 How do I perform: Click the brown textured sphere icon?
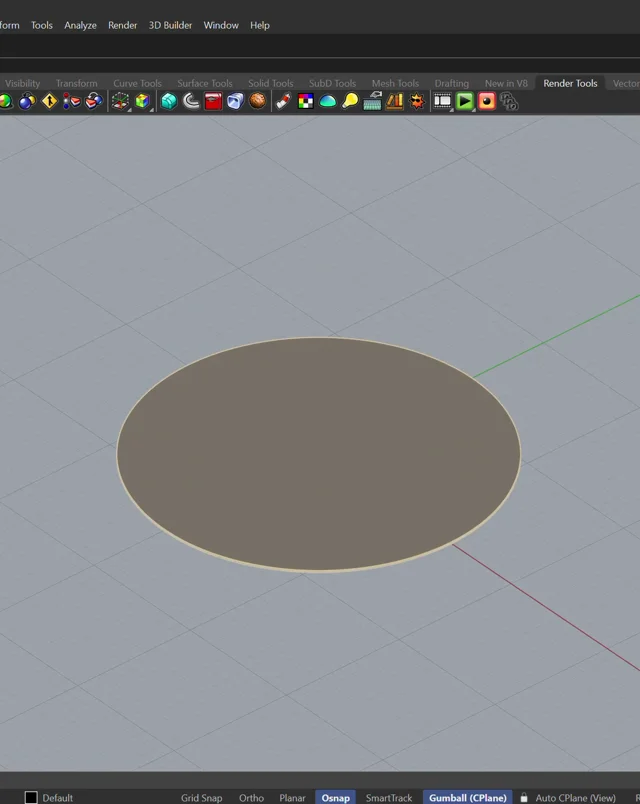point(257,101)
